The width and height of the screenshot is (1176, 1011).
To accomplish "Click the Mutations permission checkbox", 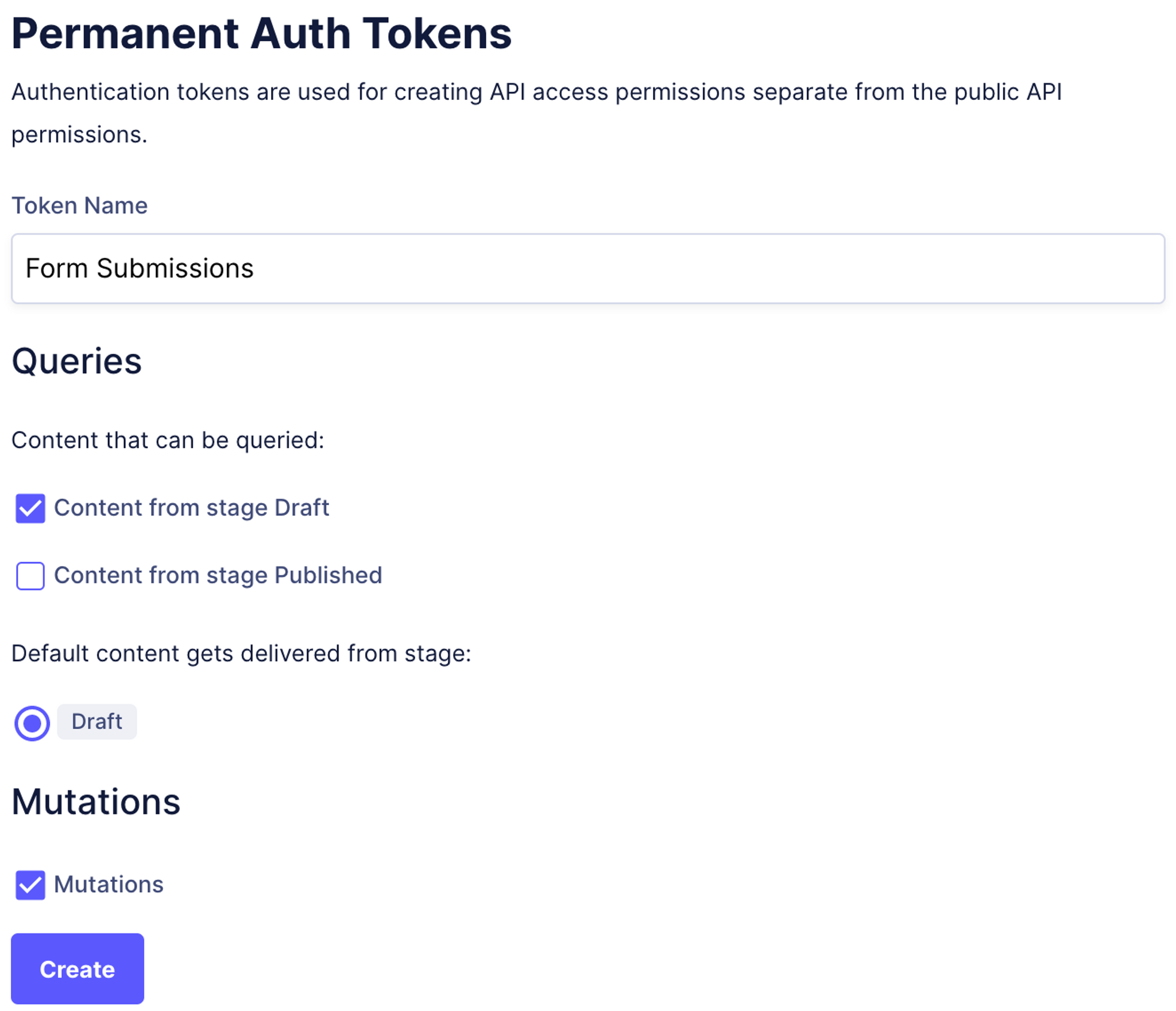I will coord(30,885).
